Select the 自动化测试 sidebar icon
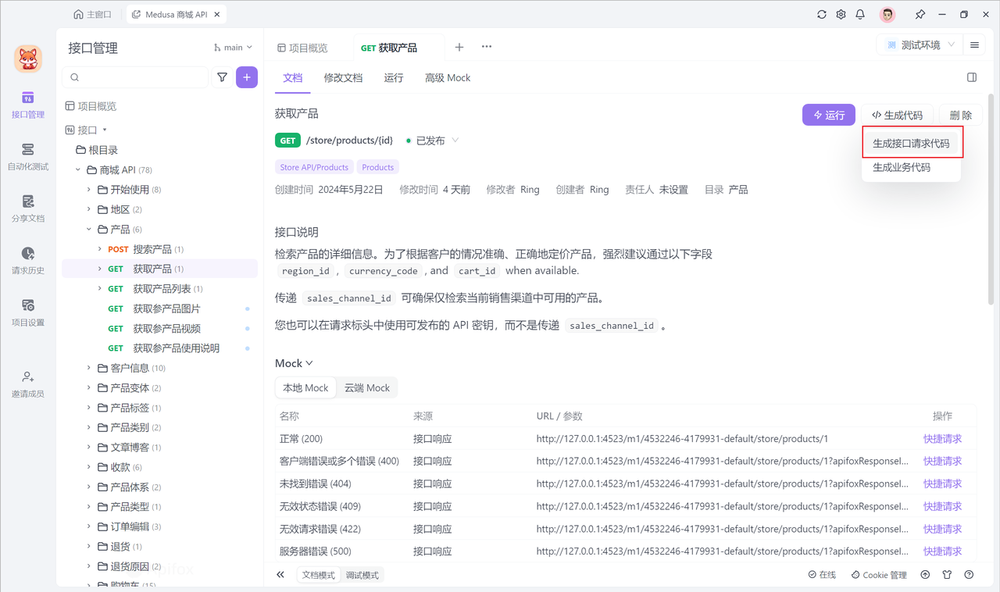Image resolution: width=1000 pixels, height=592 pixels. pyautogui.click(x=28, y=156)
